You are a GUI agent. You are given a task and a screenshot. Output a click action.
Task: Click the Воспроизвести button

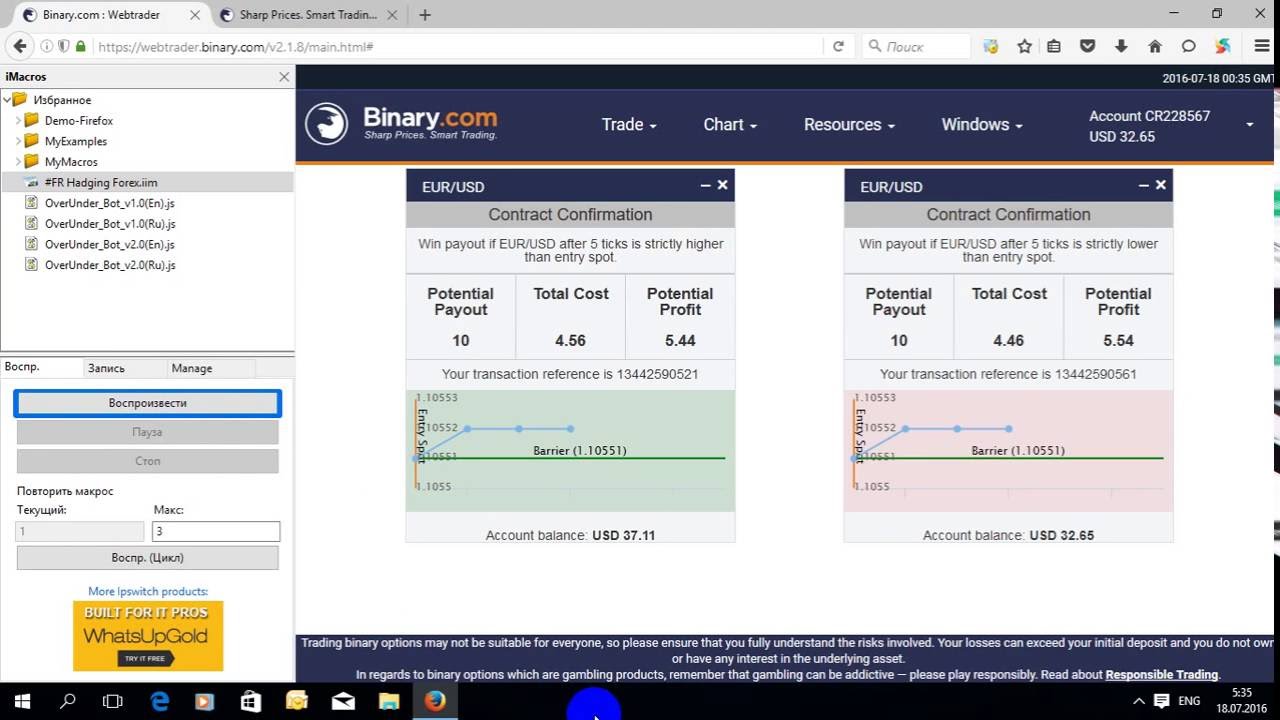coord(148,403)
